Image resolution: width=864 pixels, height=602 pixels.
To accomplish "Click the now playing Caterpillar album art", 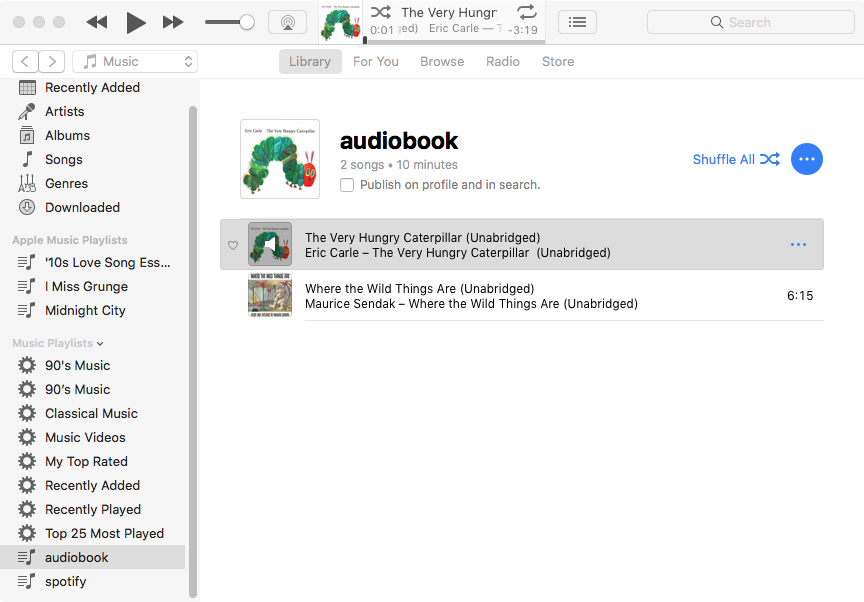I will pos(341,22).
